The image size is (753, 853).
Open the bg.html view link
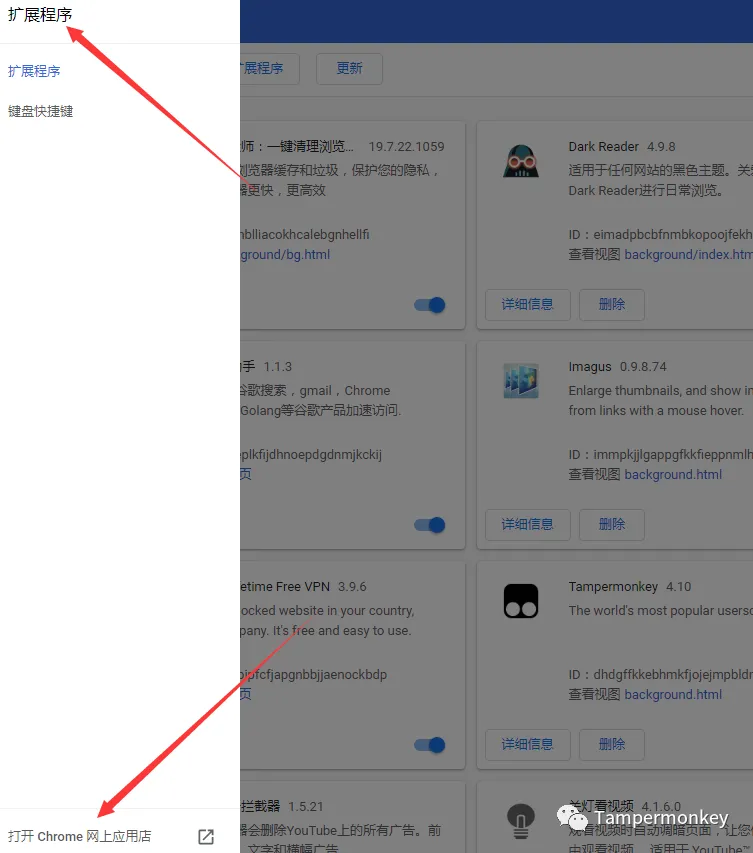(285, 255)
